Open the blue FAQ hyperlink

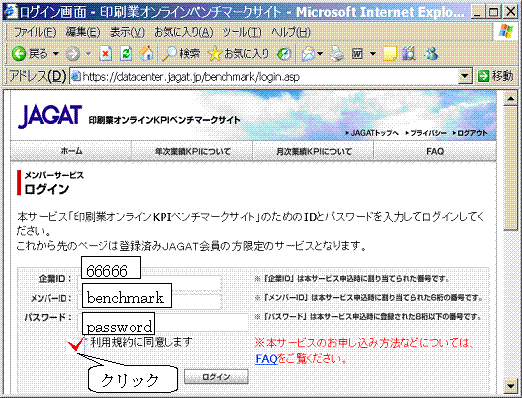[266, 359]
